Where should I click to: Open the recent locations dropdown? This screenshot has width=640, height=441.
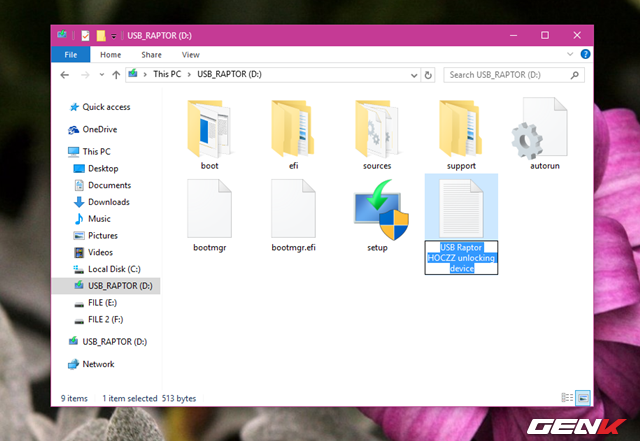(x=102, y=75)
